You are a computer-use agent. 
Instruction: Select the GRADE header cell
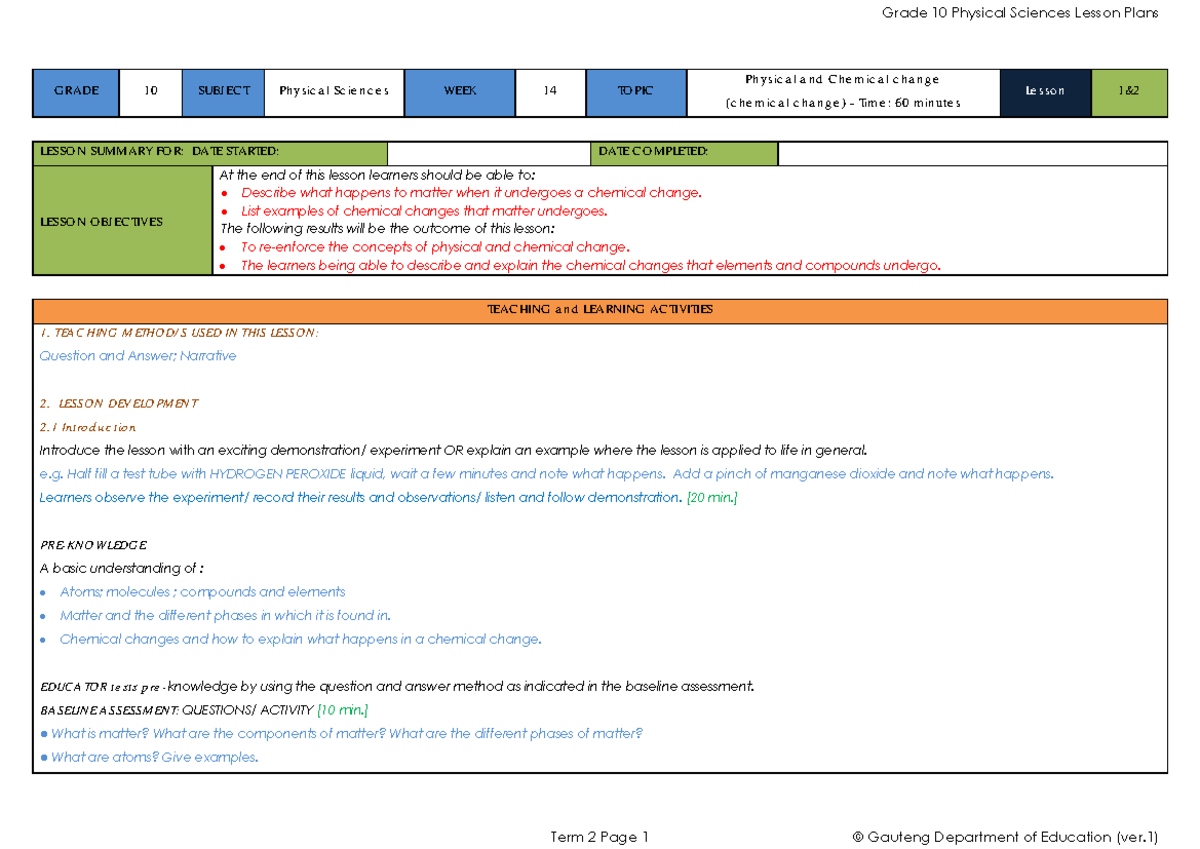[x=75, y=92]
